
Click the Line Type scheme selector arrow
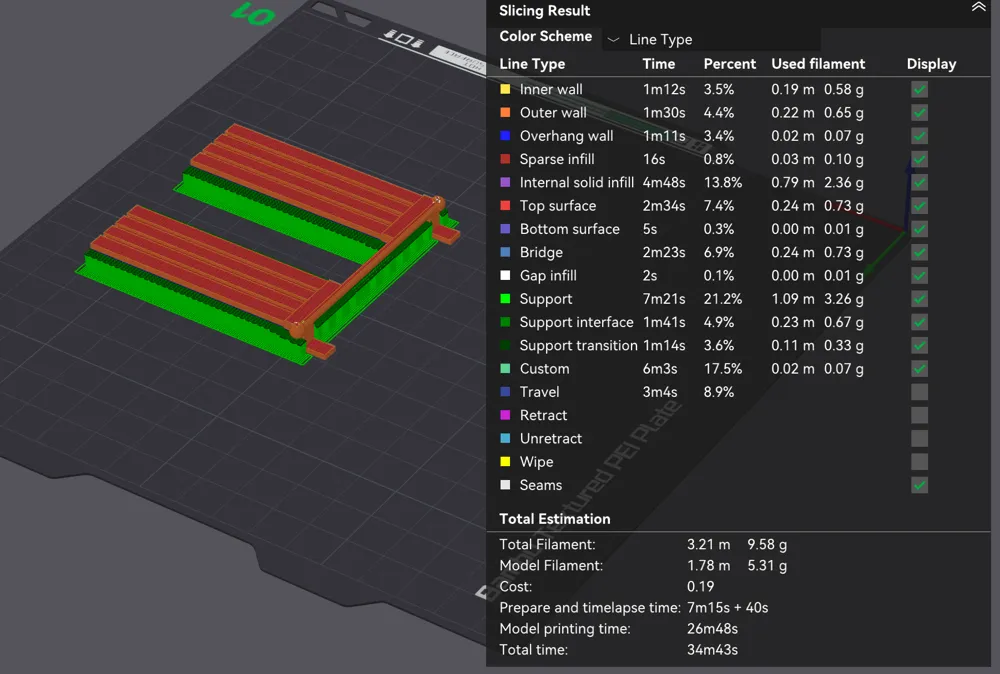614,40
